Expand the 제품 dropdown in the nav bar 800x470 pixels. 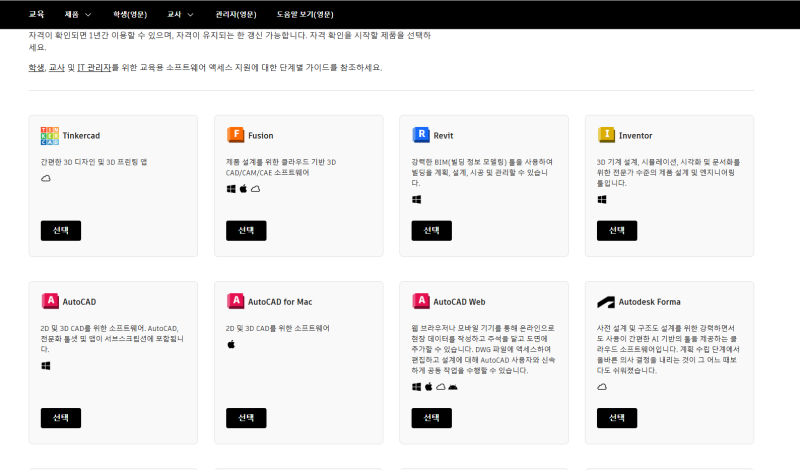point(78,14)
